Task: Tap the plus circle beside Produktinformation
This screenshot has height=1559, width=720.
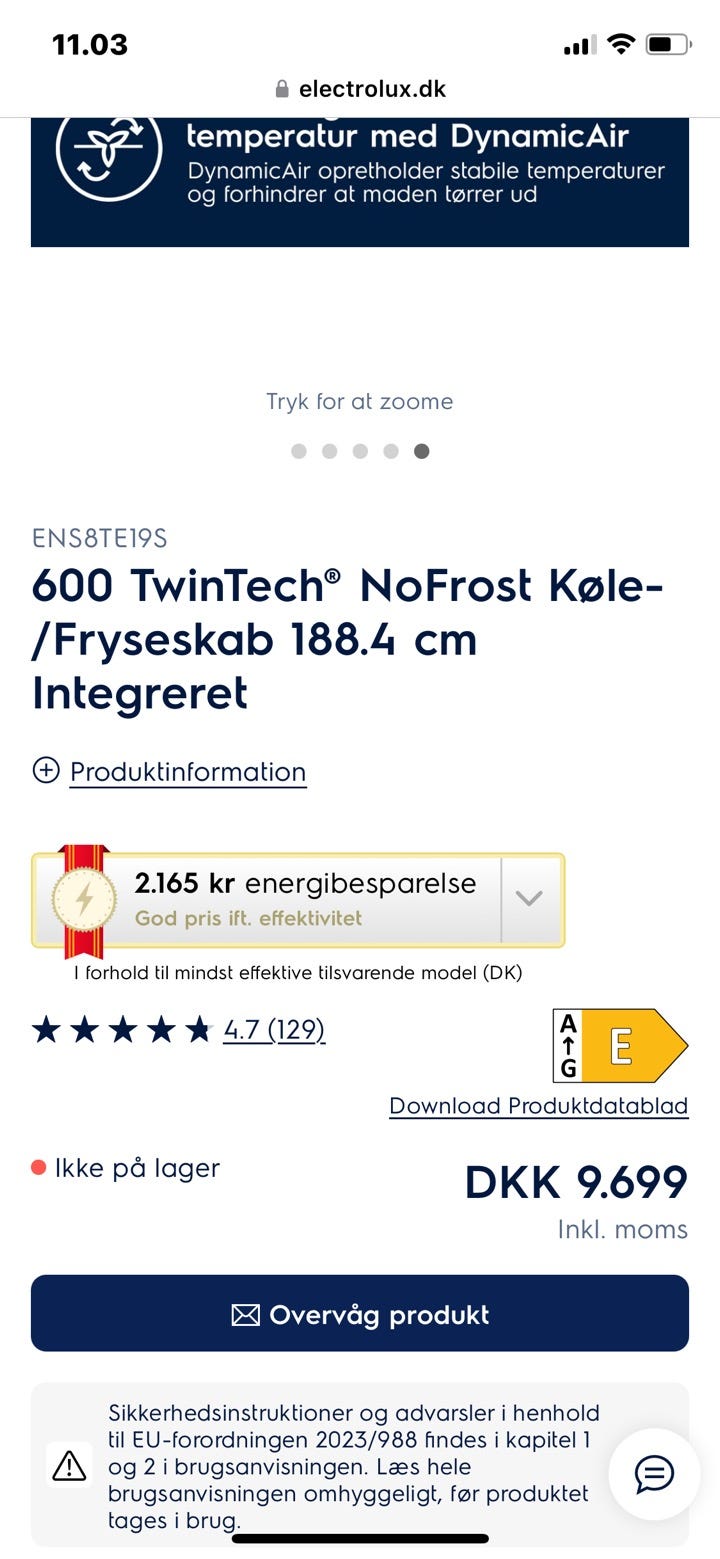Action: click(x=46, y=770)
